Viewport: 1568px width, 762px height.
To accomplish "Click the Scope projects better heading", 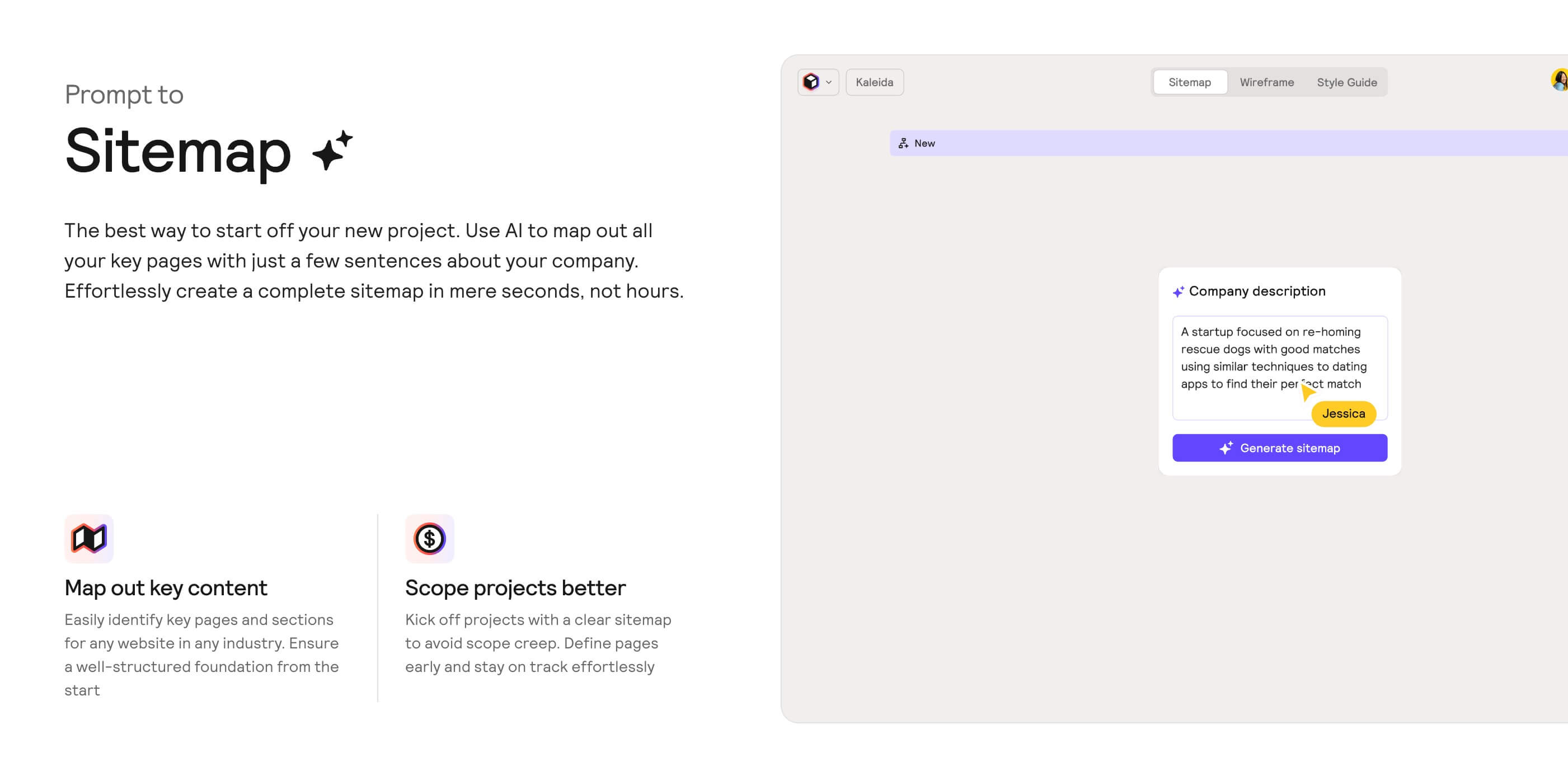I will click(x=515, y=588).
